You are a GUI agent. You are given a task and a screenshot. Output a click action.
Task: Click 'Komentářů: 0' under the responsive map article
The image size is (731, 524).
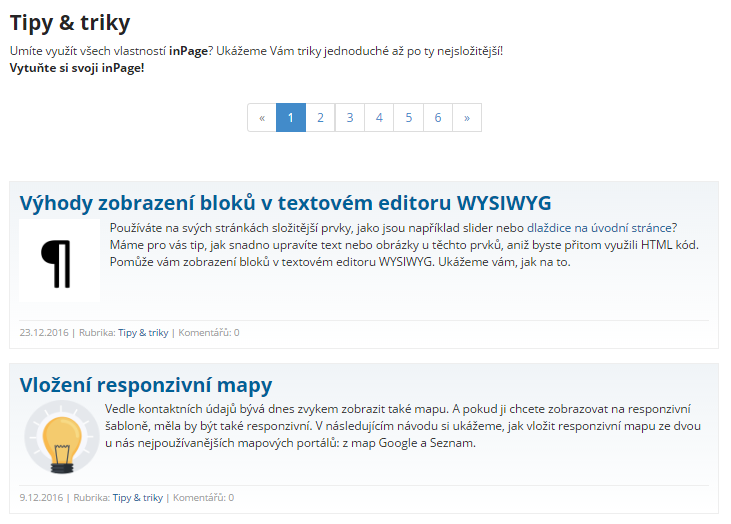202,497
